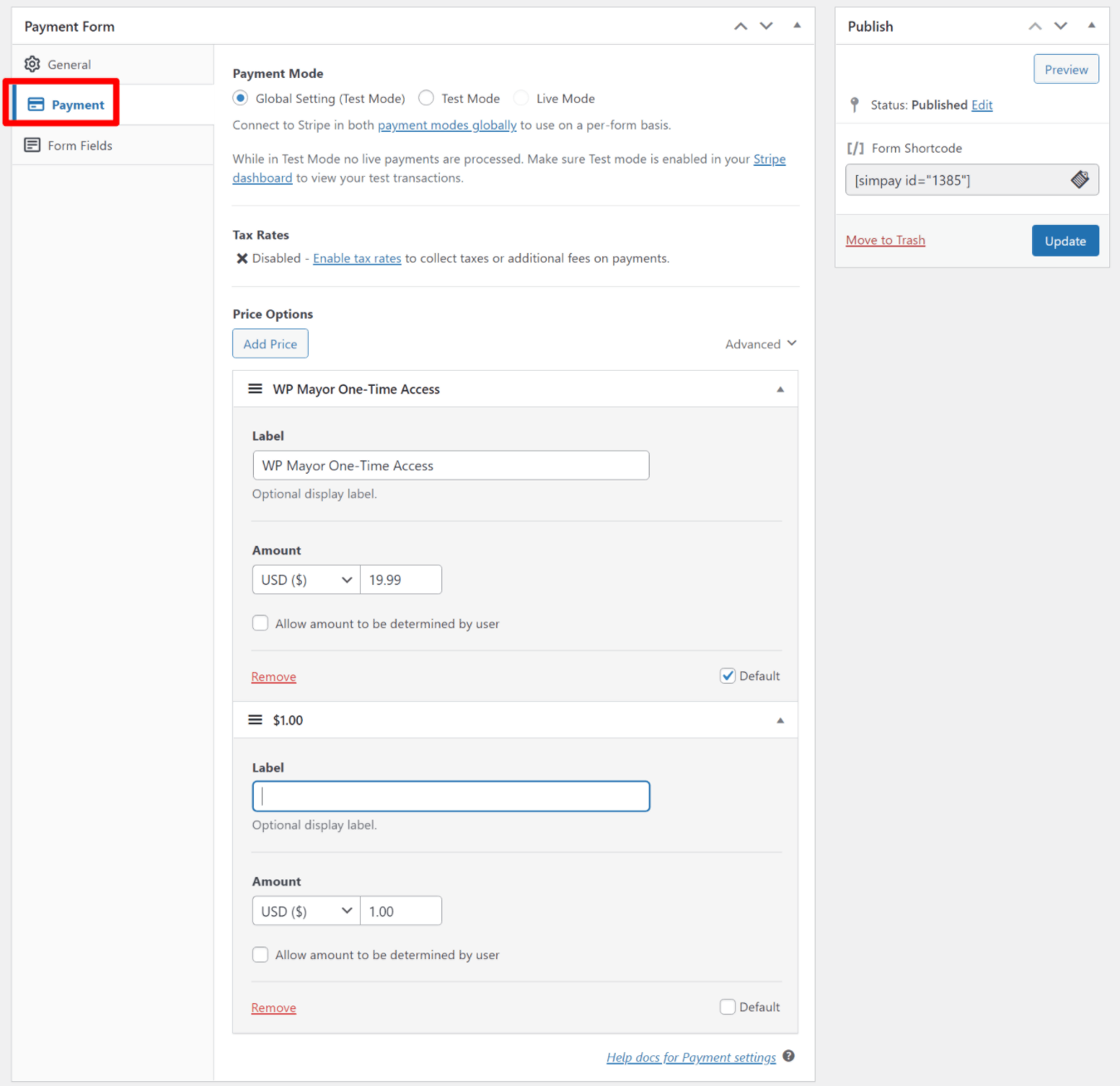This screenshot has height=1086, width=1120.
Task: Click the Form Shortcode bracket icon
Action: tap(855, 149)
